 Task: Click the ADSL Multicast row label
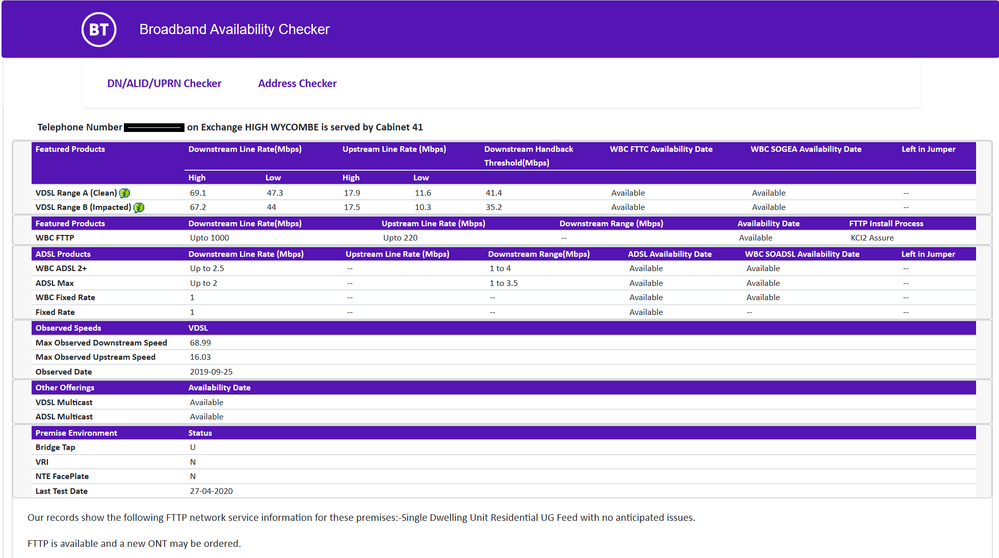coord(64,417)
